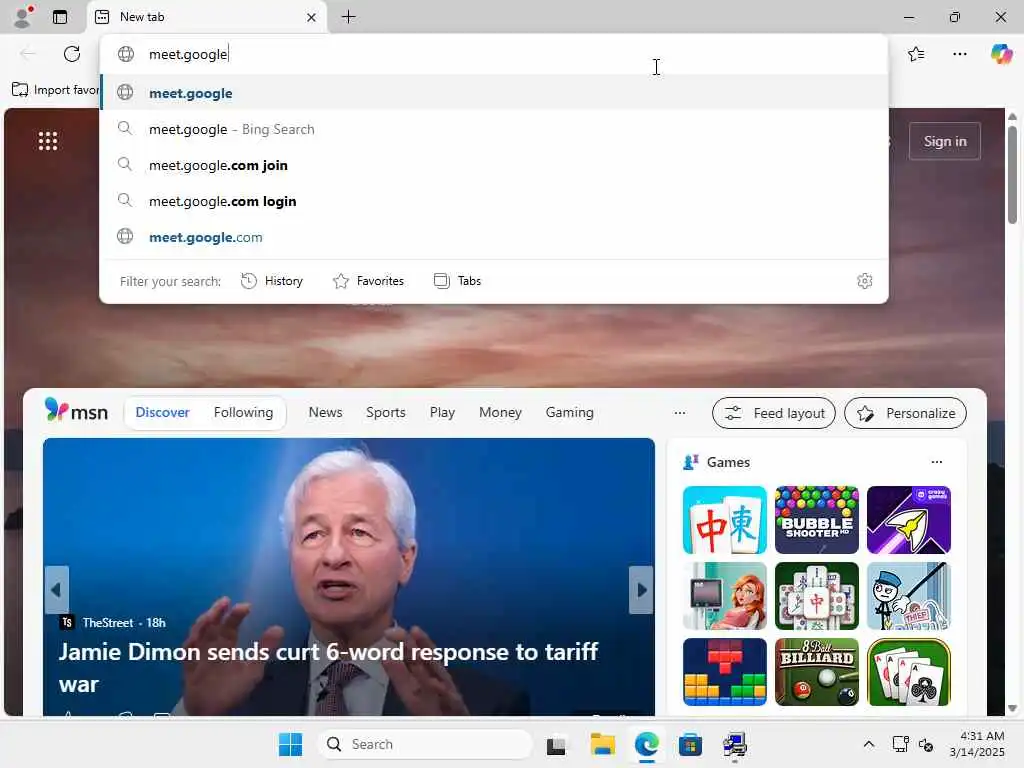Open Settings and more ellipsis menu
1024x768 pixels.
click(x=959, y=54)
